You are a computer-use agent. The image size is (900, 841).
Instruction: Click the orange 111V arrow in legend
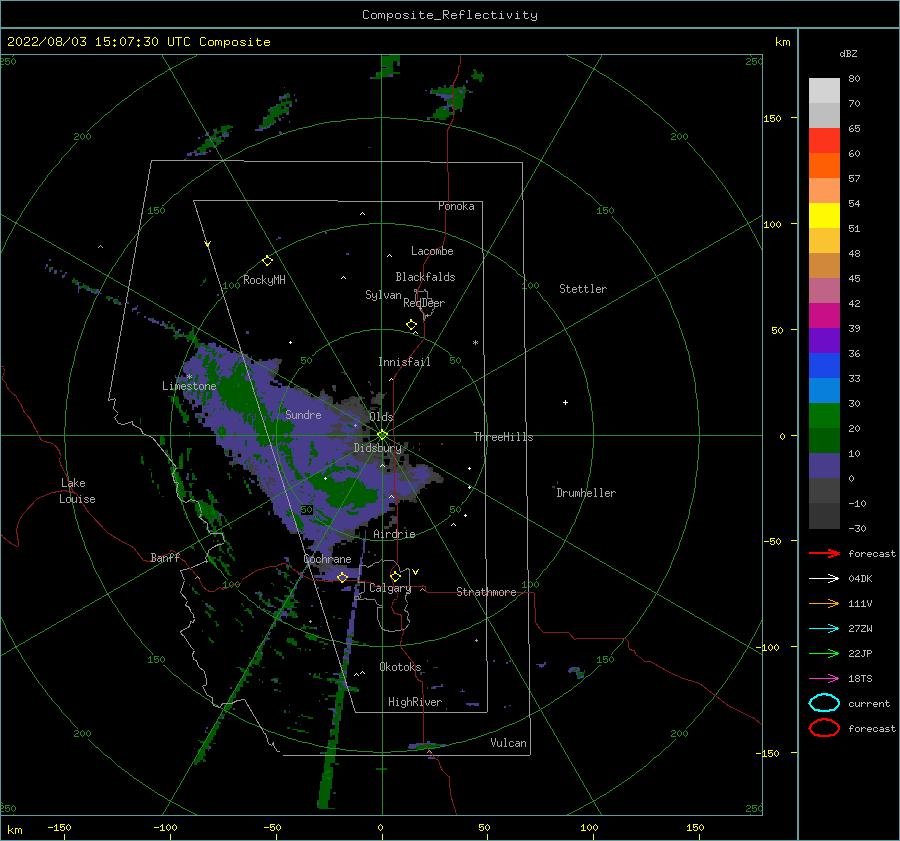point(824,603)
